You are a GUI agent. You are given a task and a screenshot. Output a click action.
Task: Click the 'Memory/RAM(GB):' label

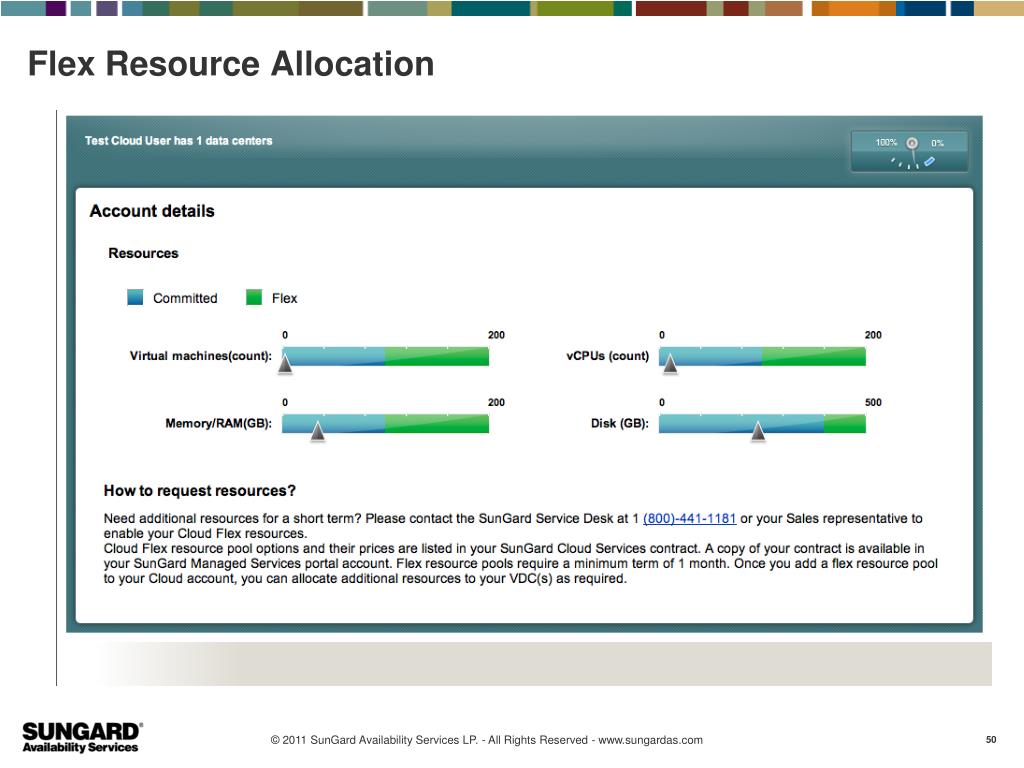[x=219, y=423]
